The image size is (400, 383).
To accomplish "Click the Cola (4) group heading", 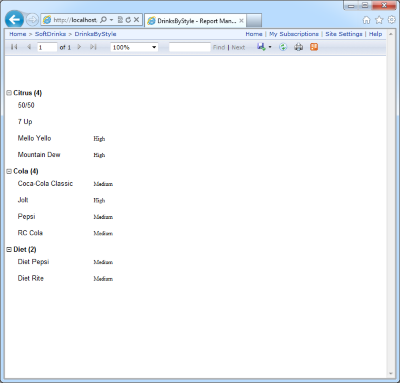I will coord(26,171).
